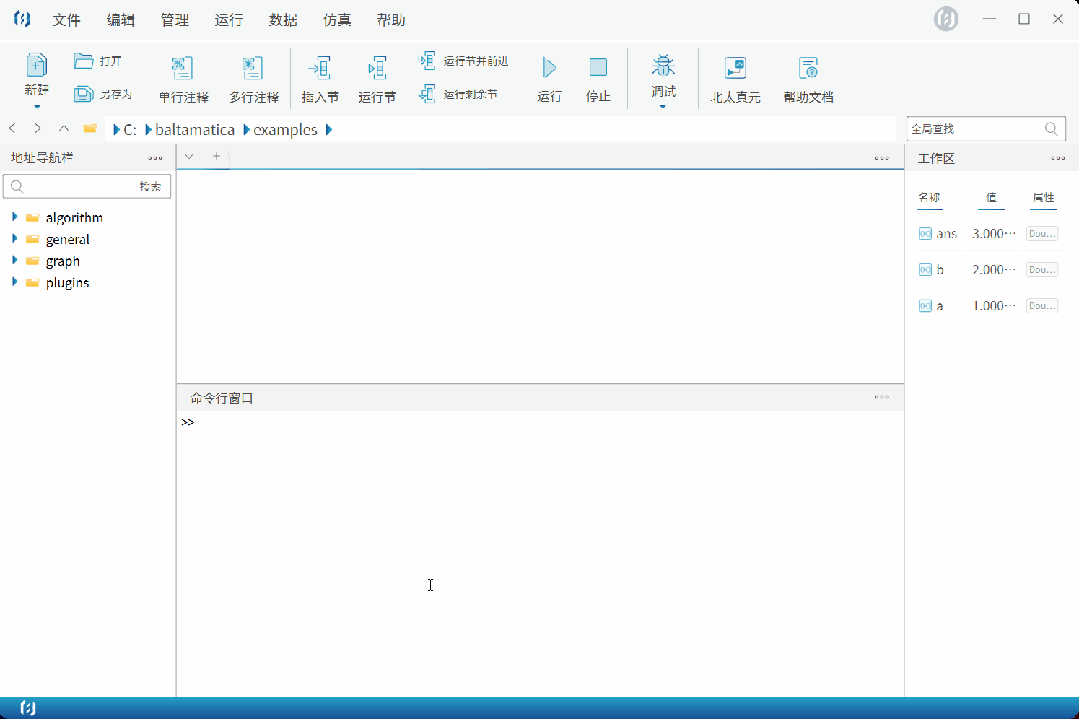Open the 数据 menu
The width and height of the screenshot is (1079, 719).
point(283,20)
